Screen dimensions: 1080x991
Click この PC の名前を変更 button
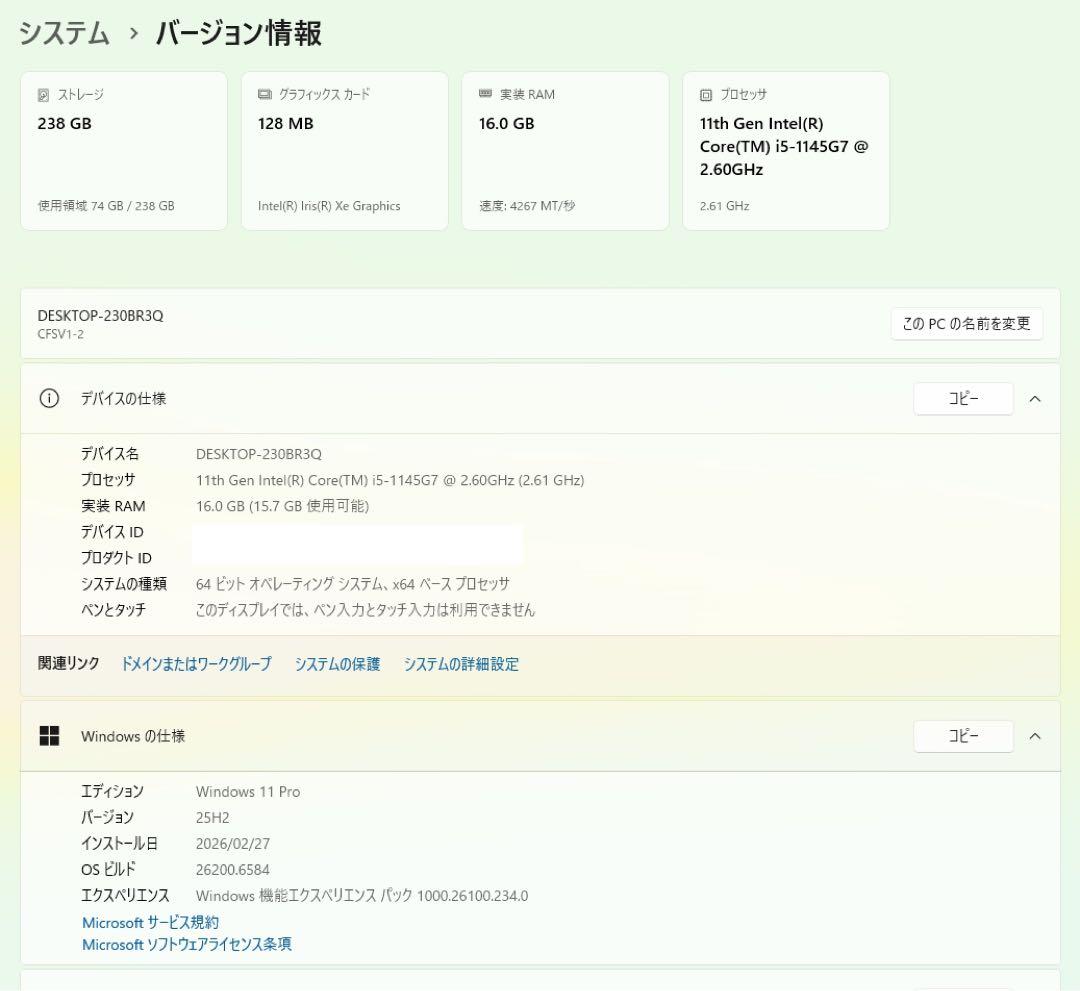(x=966, y=324)
